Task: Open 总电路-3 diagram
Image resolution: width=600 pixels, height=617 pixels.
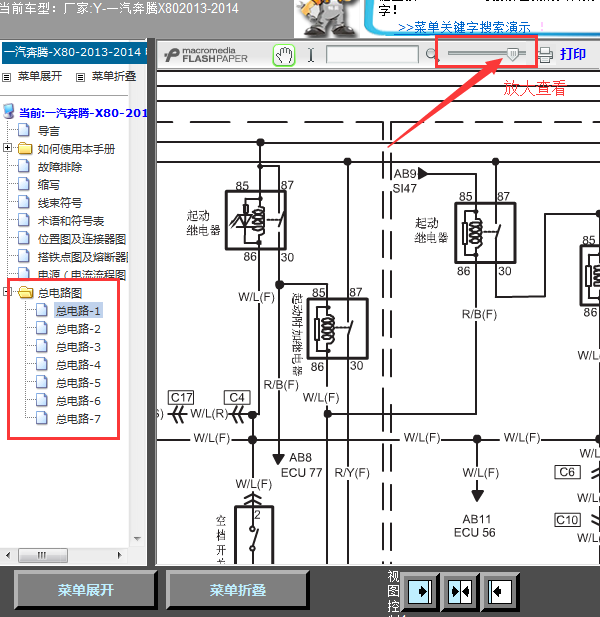Action: (78, 347)
